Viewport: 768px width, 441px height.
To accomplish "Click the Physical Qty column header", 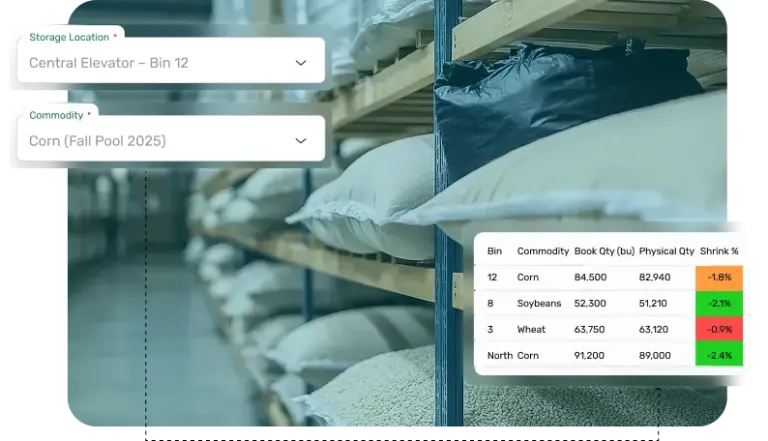I will point(666,251).
